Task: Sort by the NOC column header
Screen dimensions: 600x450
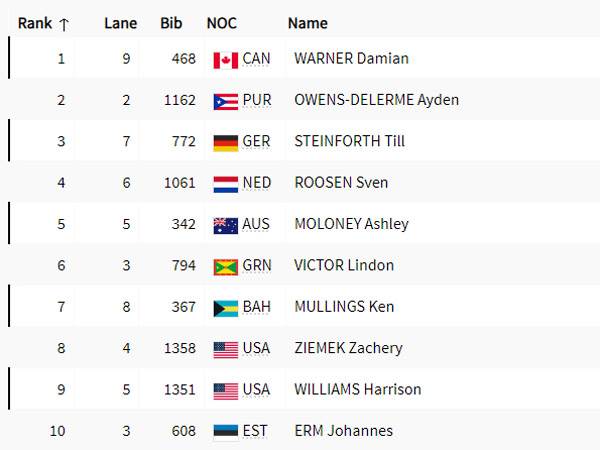Action: pos(222,23)
